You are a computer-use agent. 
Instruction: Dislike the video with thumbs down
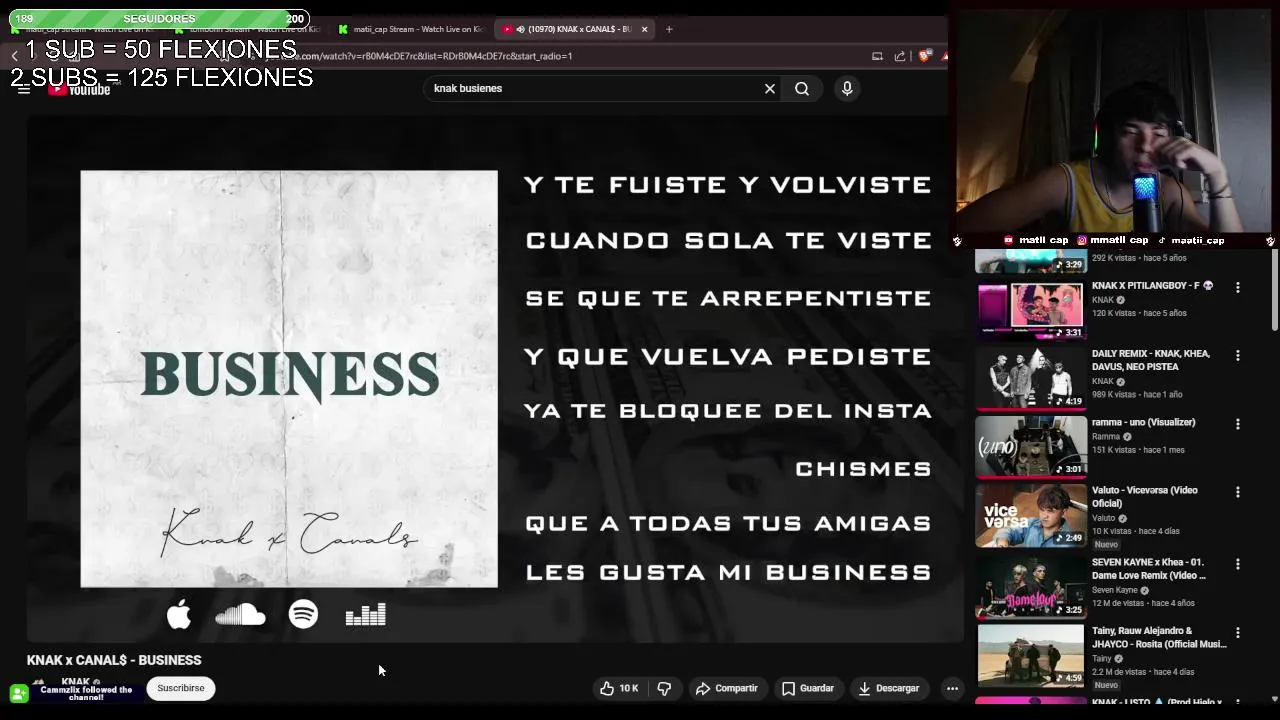click(x=664, y=688)
